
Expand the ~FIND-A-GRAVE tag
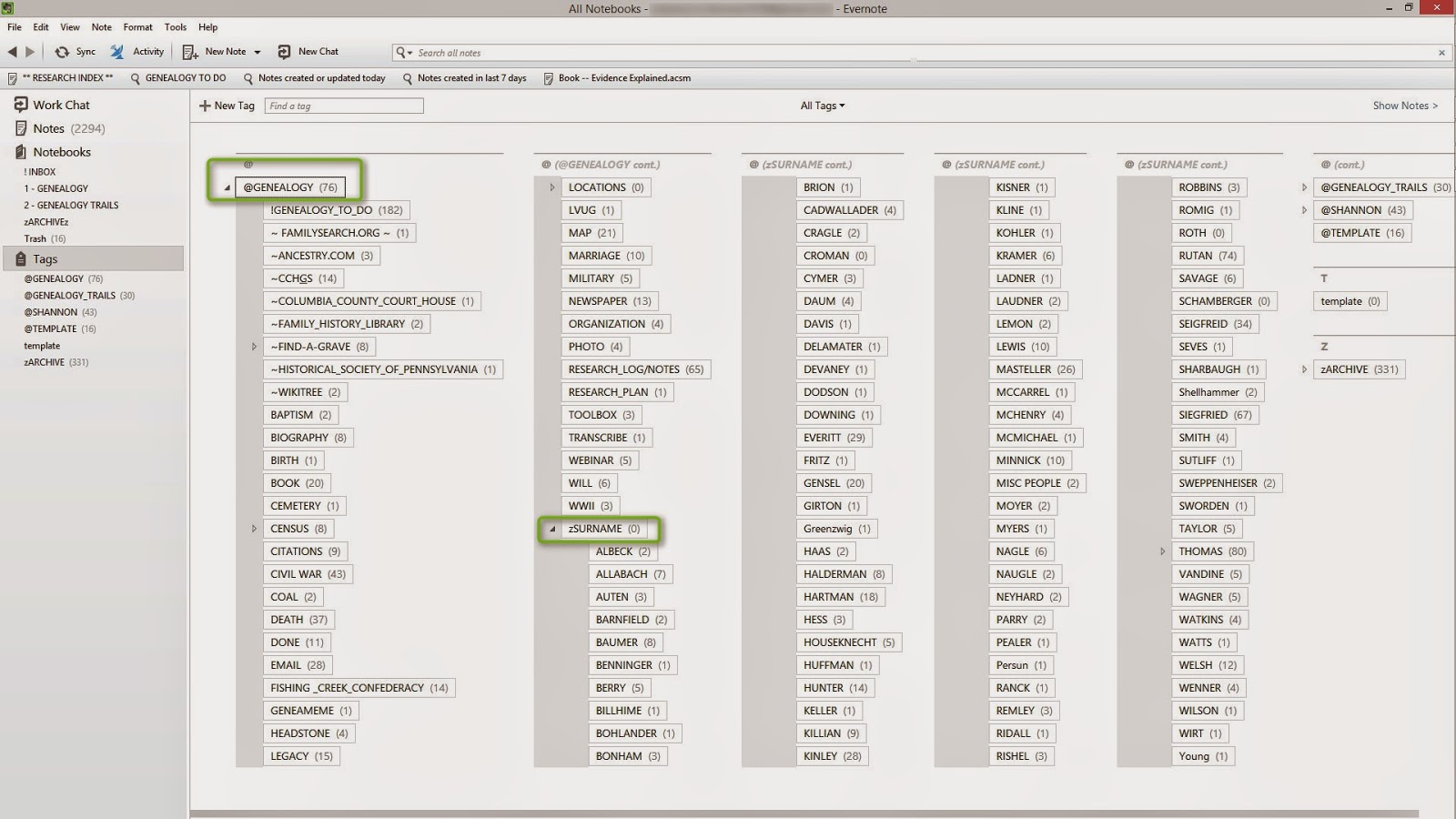pos(254,347)
